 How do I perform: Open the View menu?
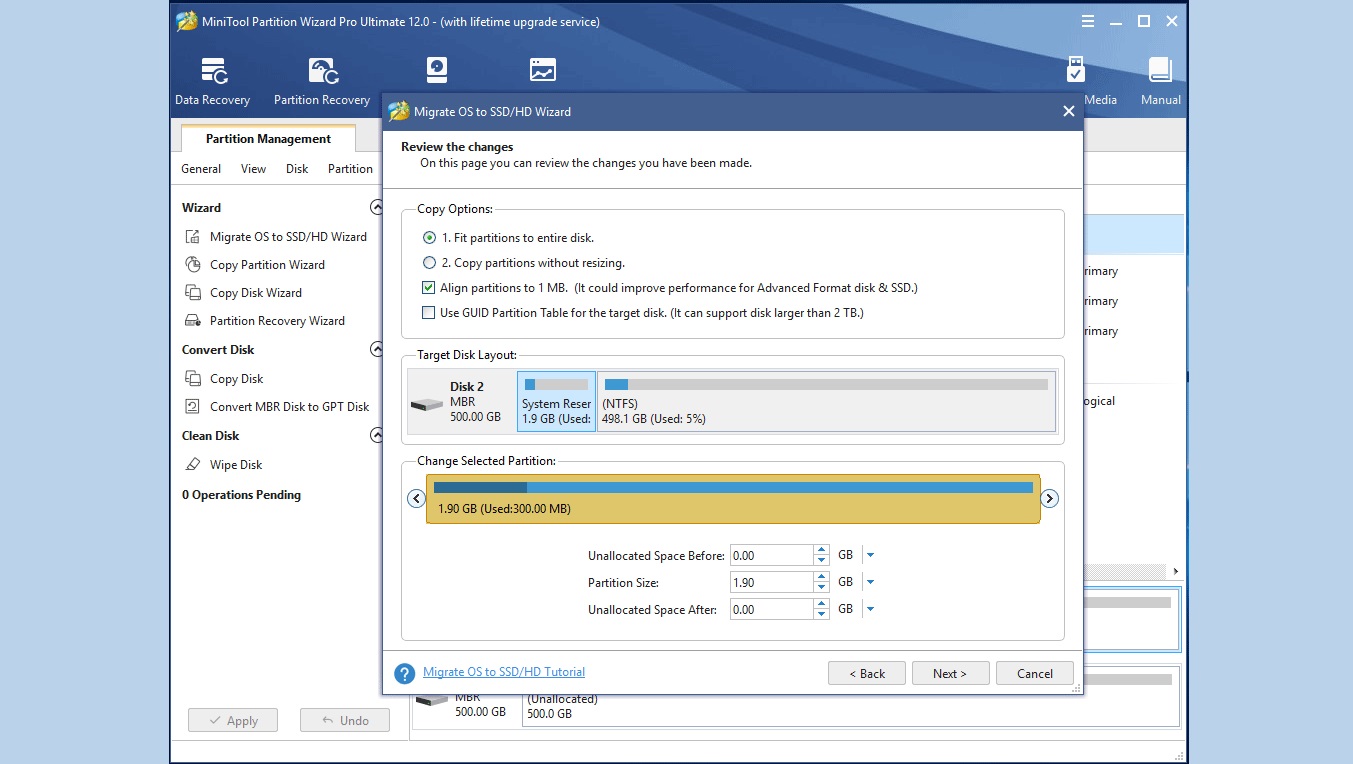(x=253, y=169)
